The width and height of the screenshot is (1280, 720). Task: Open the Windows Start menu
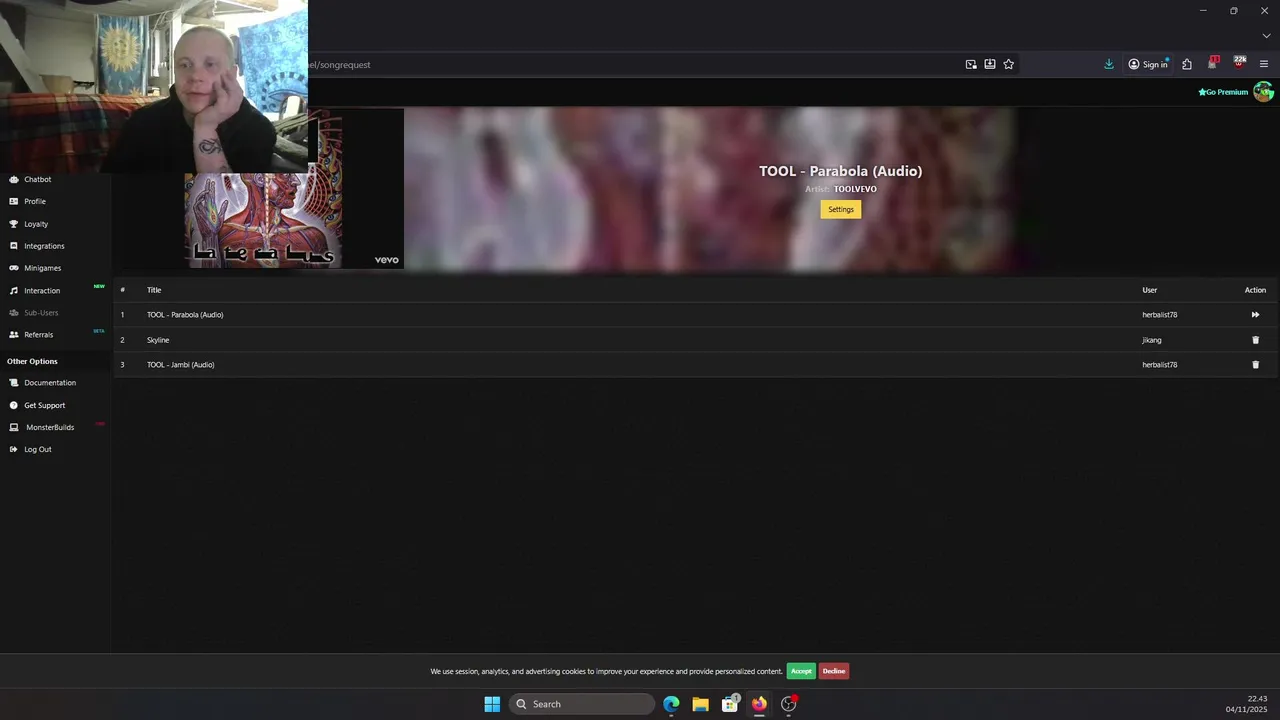[x=492, y=704]
